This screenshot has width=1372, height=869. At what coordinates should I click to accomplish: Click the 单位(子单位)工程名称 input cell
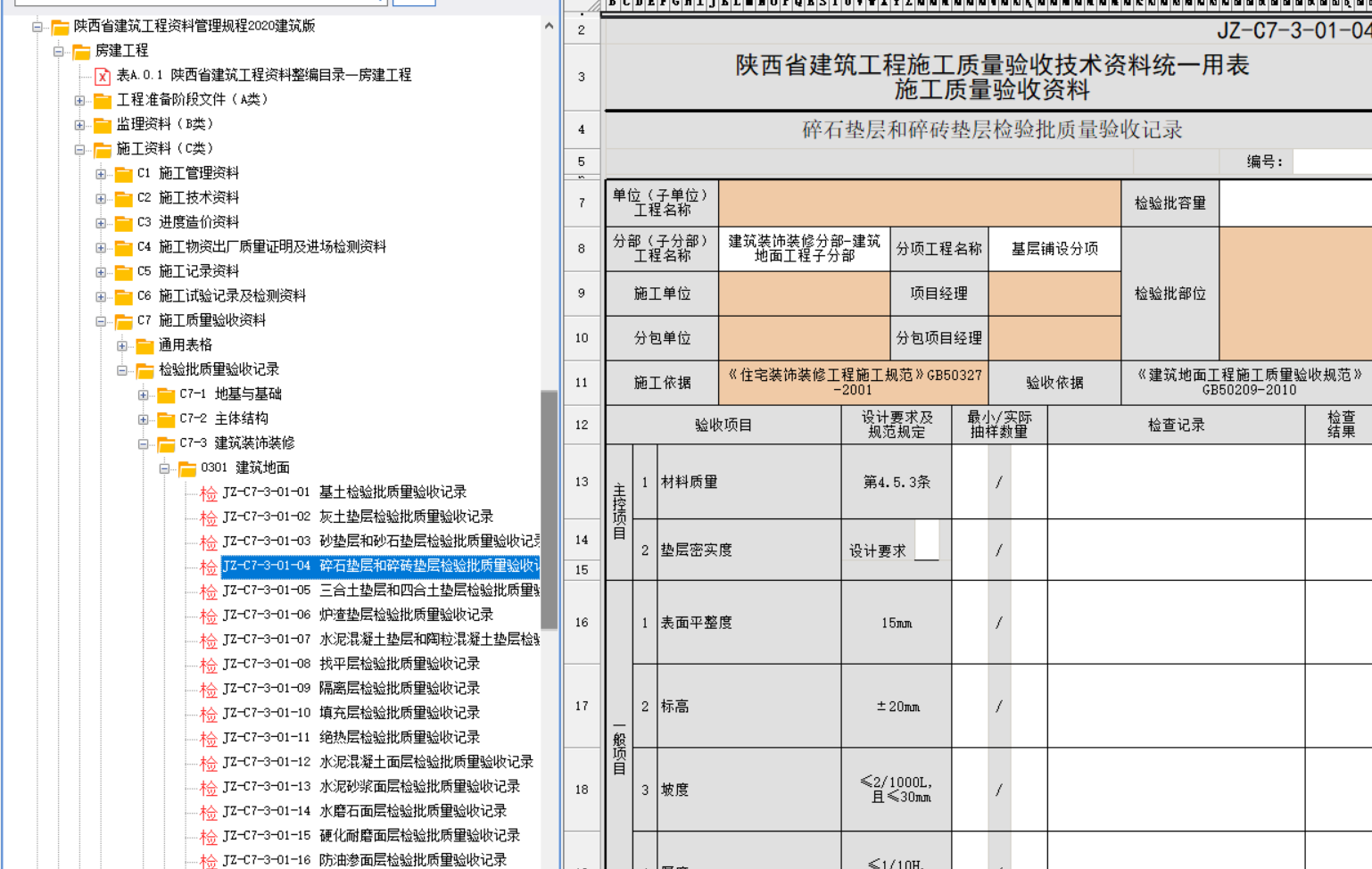(920, 203)
